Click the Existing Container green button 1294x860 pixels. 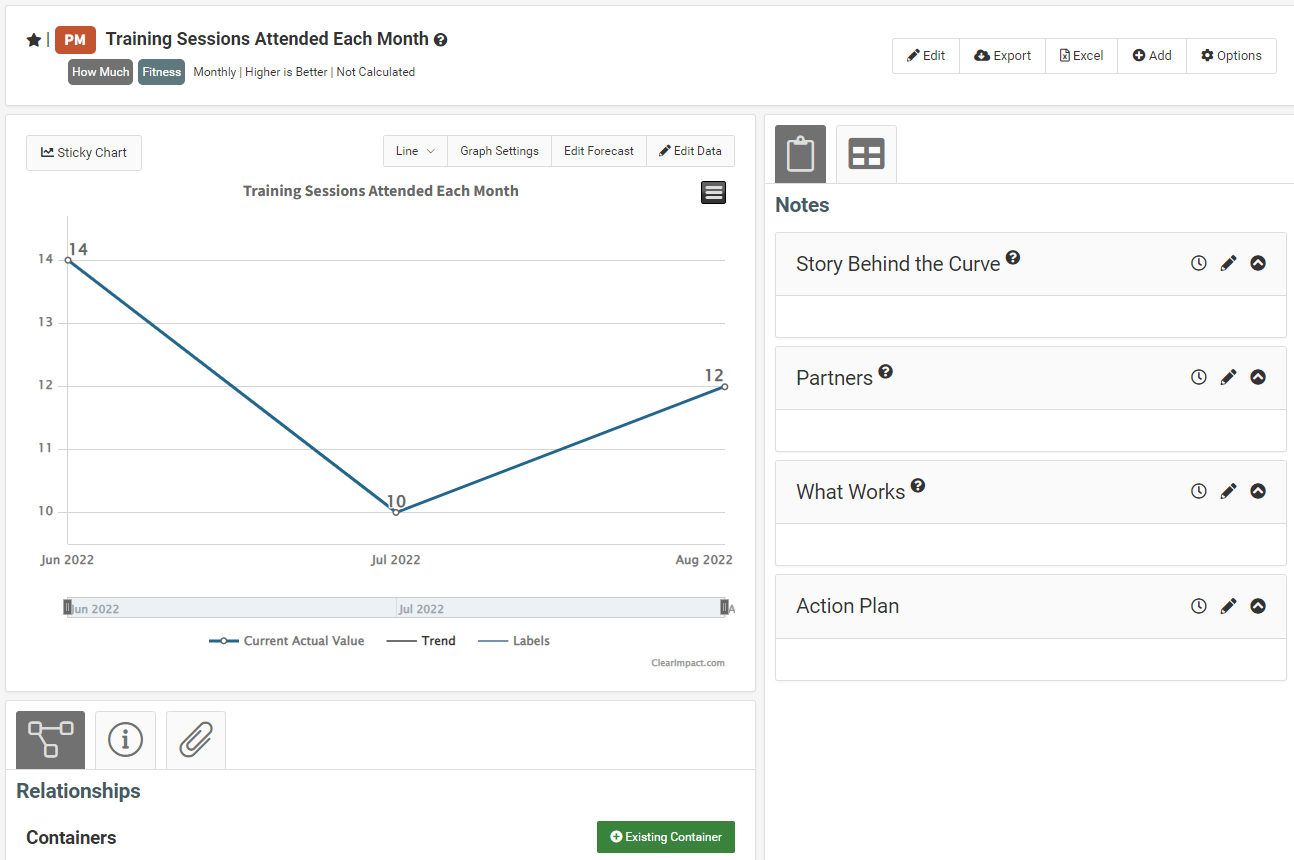click(x=666, y=837)
